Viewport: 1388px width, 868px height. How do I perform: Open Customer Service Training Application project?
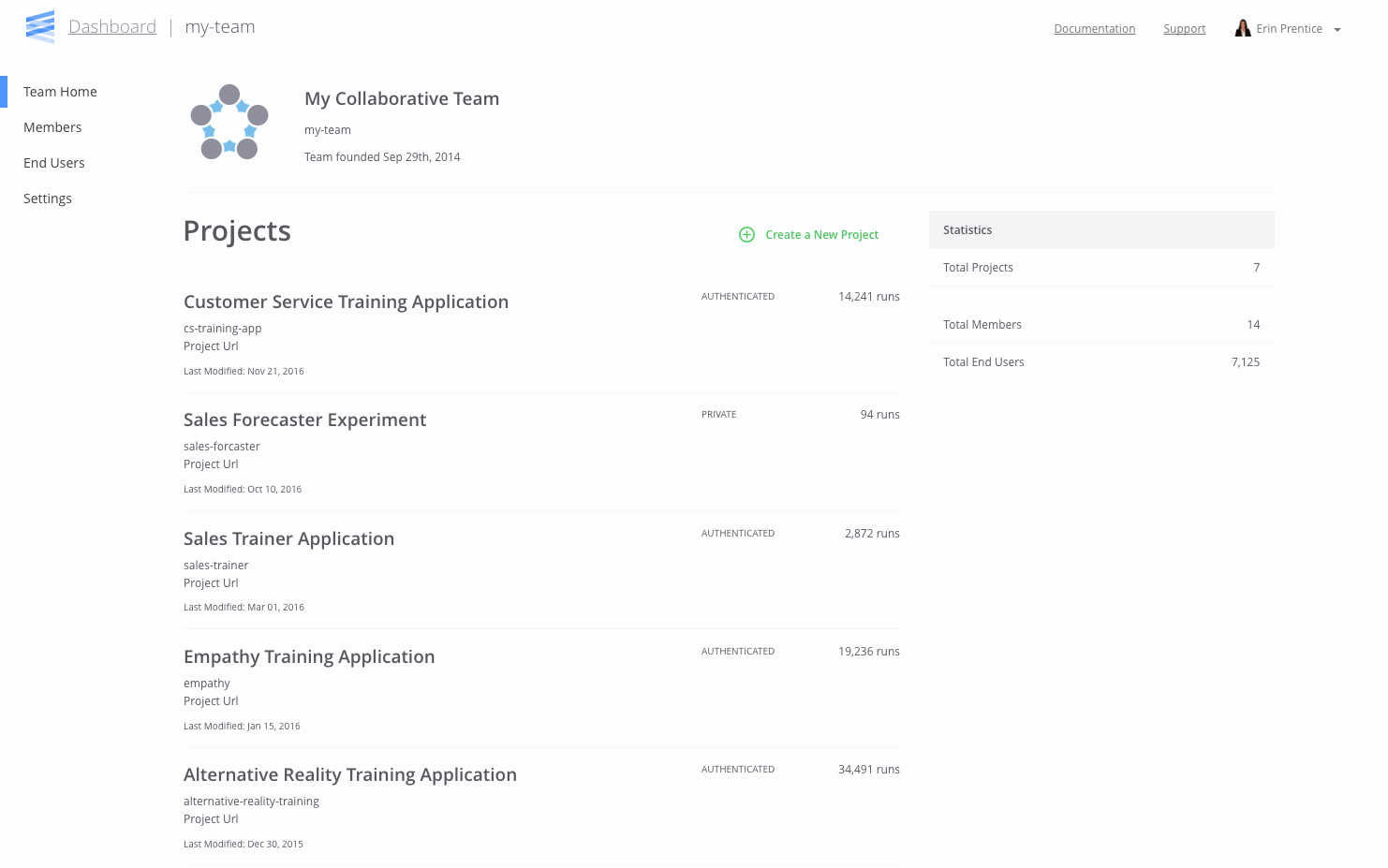(346, 302)
